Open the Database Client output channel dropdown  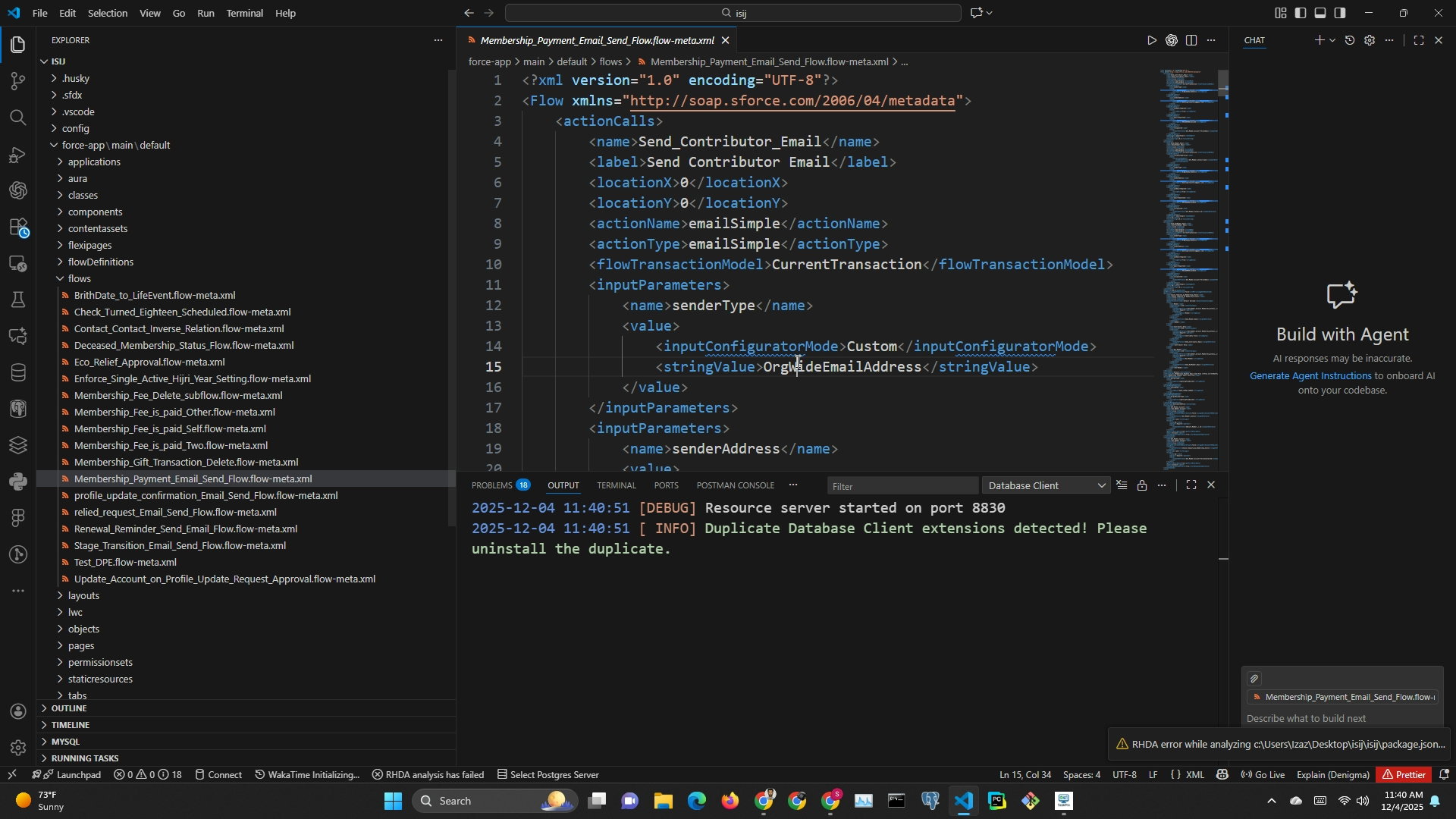[1046, 486]
